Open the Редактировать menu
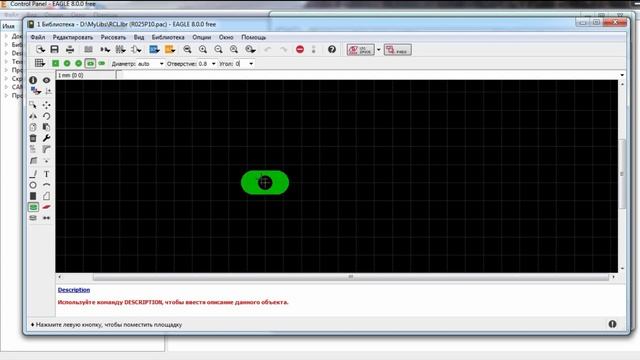640x360 pixels. pos(73,37)
